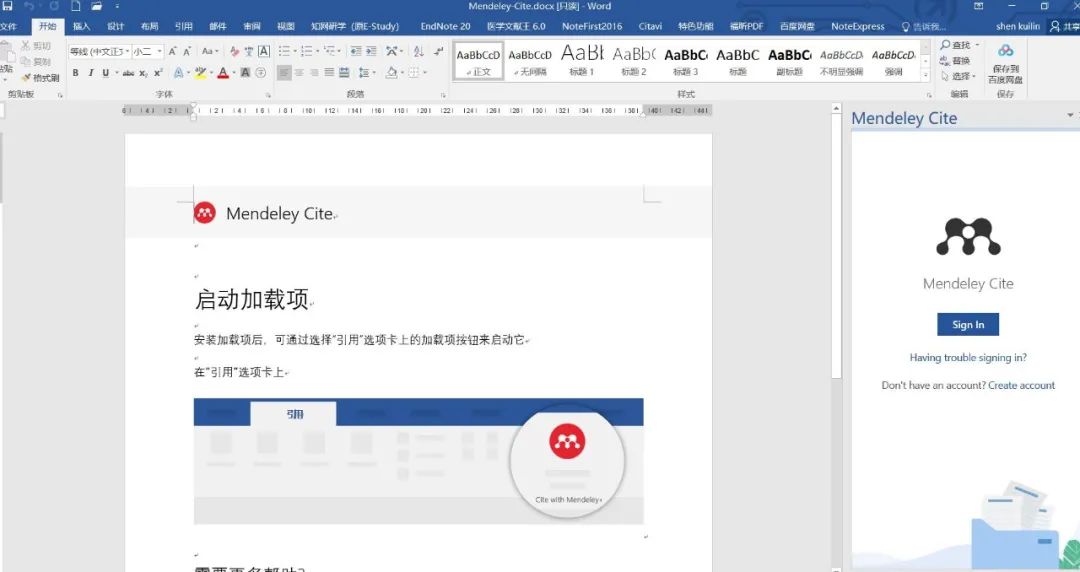
Task: Apply yellow text highlight color
Action: pyautogui.click(x=199, y=73)
